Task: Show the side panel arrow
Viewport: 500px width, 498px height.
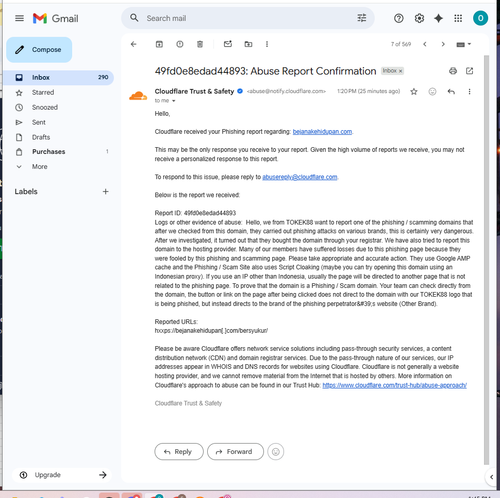Action: [x=492, y=477]
